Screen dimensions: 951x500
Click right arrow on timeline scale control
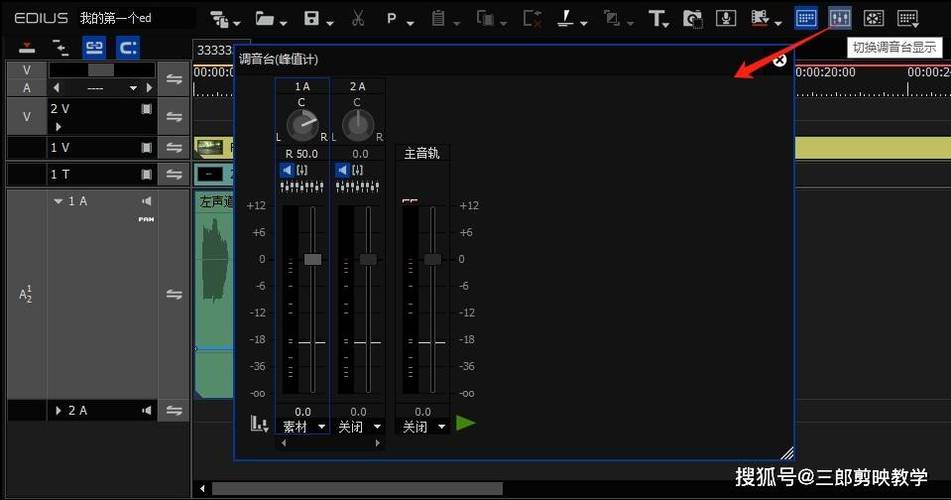click(x=149, y=88)
